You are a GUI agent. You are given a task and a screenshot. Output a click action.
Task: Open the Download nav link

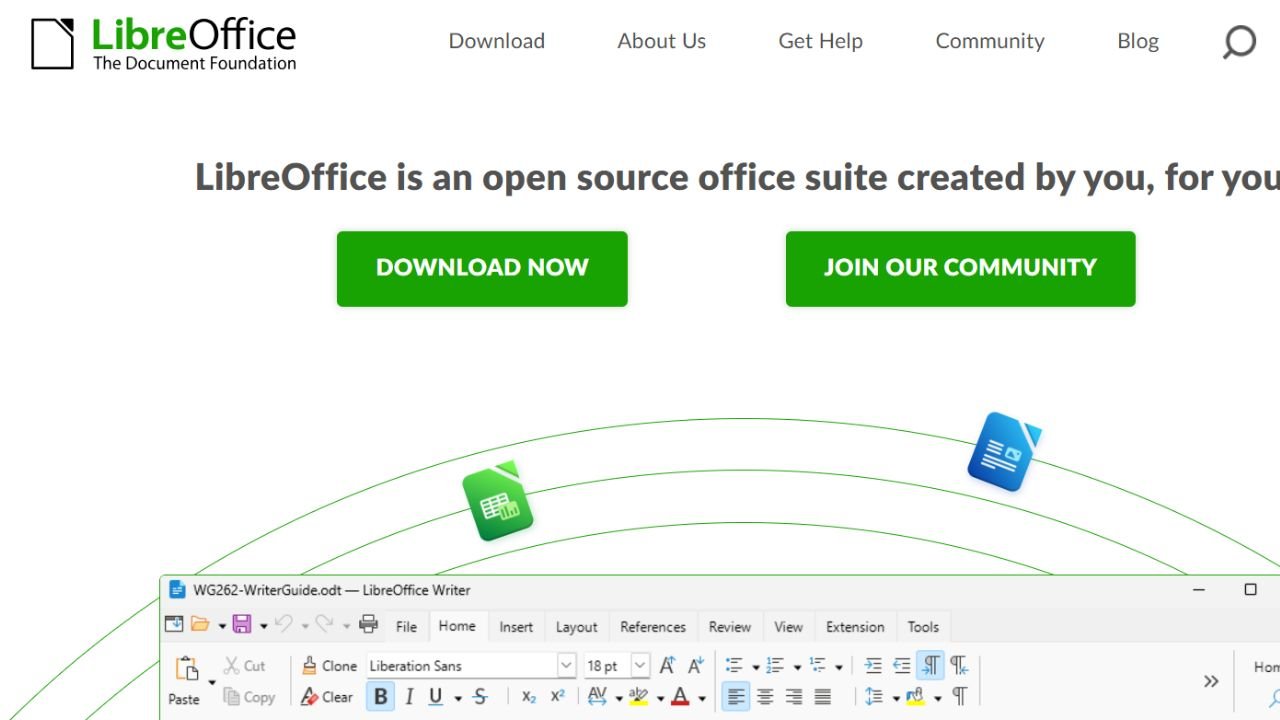(x=497, y=41)
